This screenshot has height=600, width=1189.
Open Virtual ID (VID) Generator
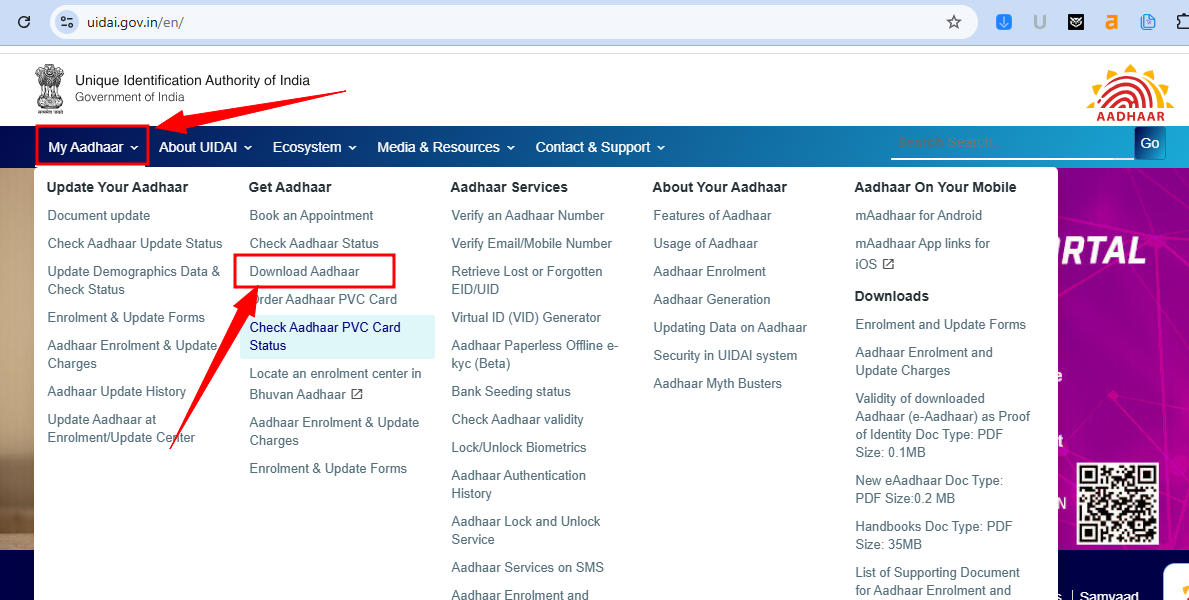(526, 318)
